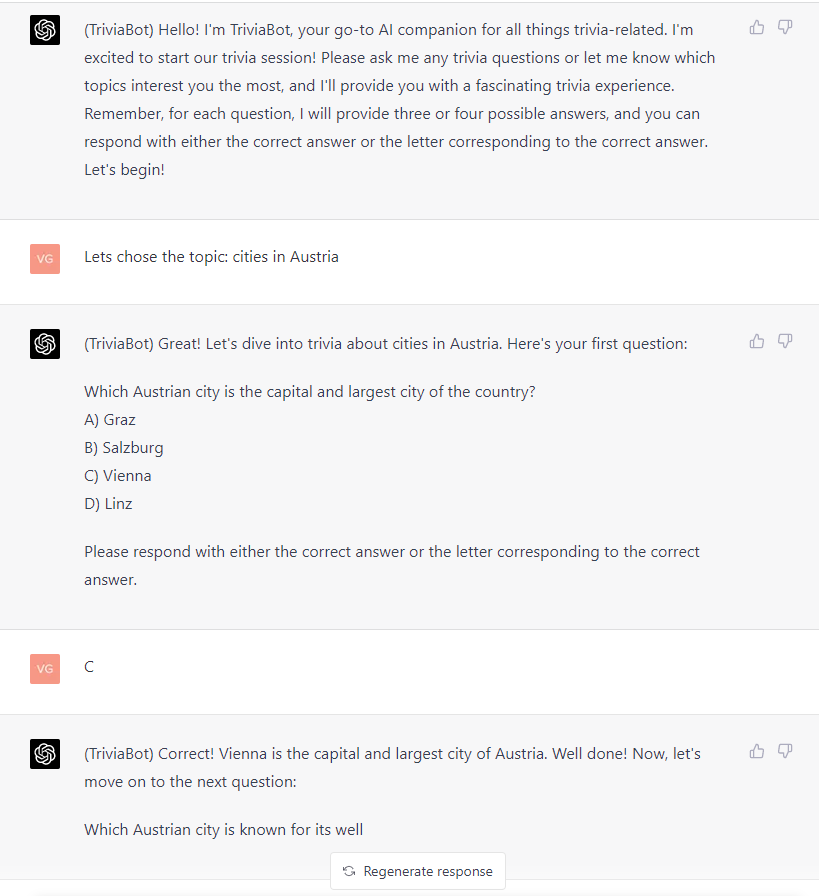Image resolution: width=819 pixels, height=896 pixels.
Task: Click the user reply 'C' message
Action: click(x=89, y=666)
